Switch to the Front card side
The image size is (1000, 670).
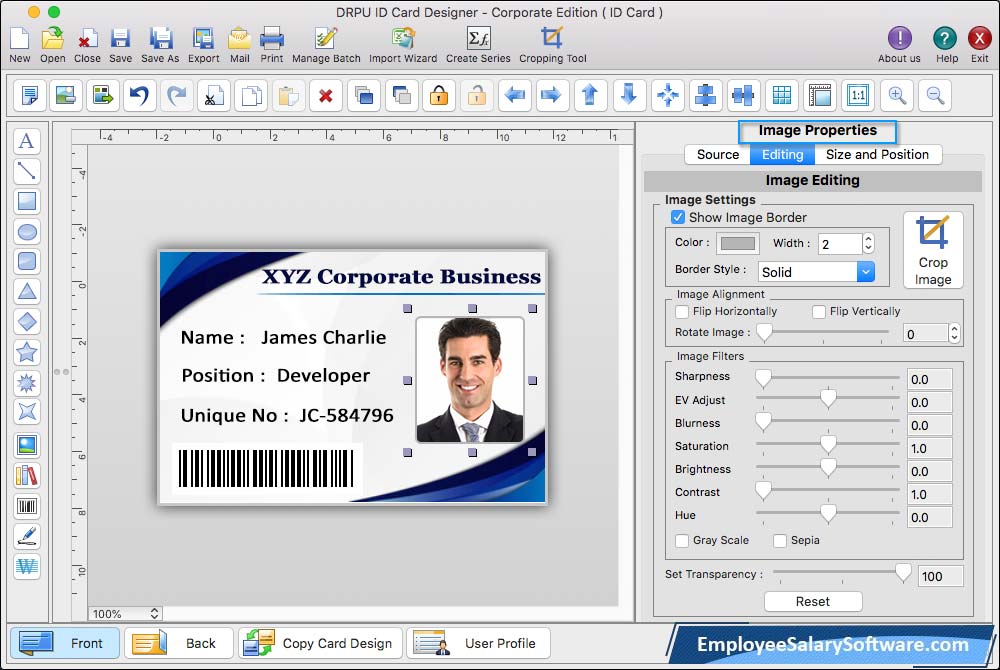(65, 643)
